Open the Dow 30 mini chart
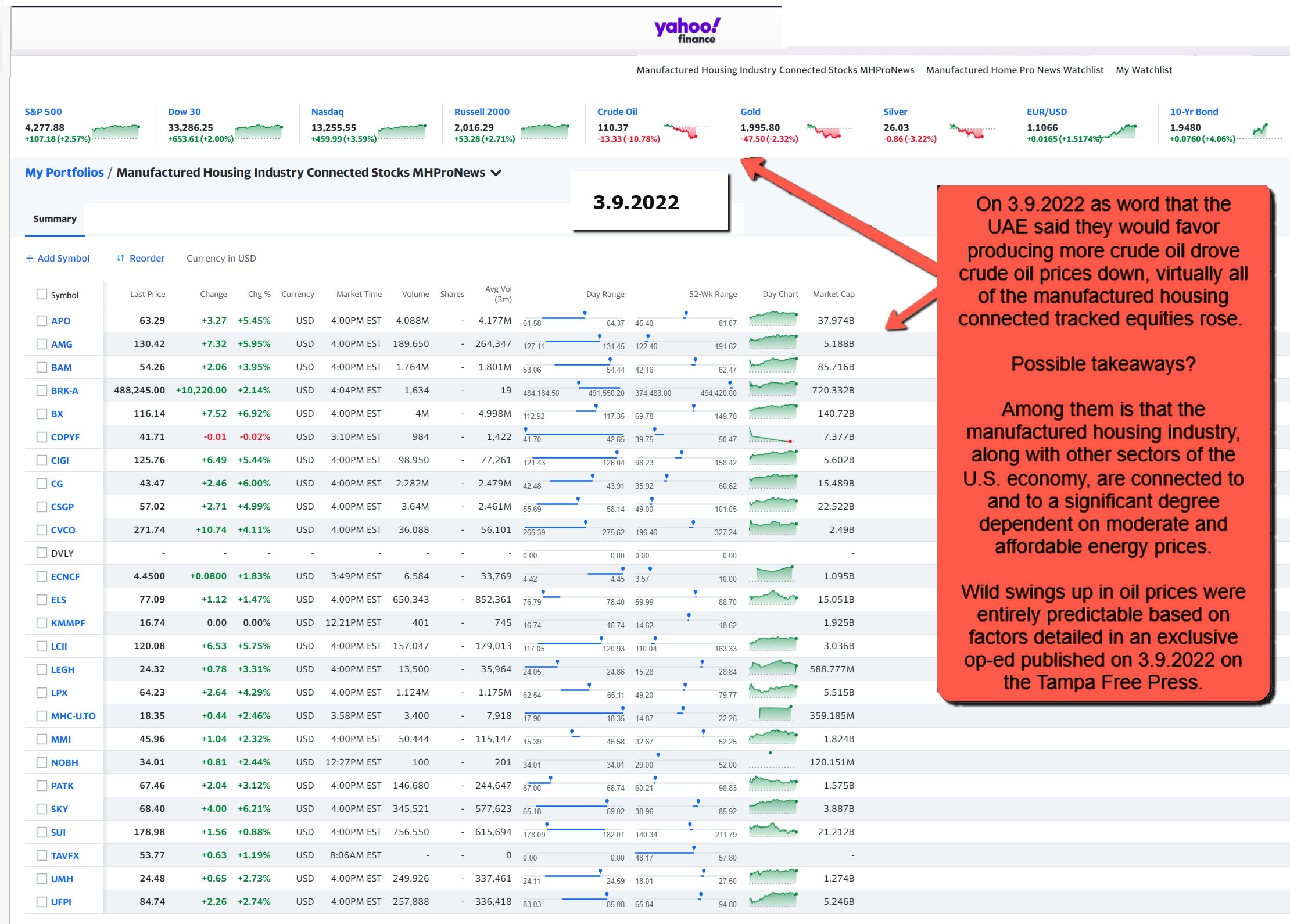 tap(259, 131)
